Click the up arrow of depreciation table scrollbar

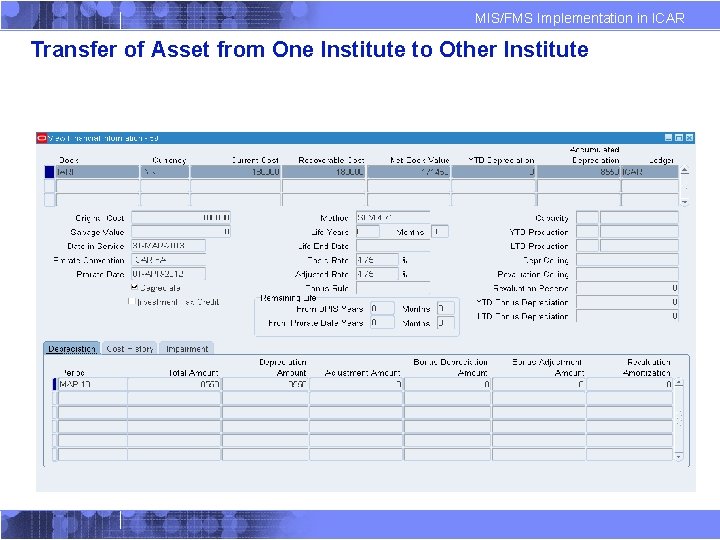coord(679,383)
